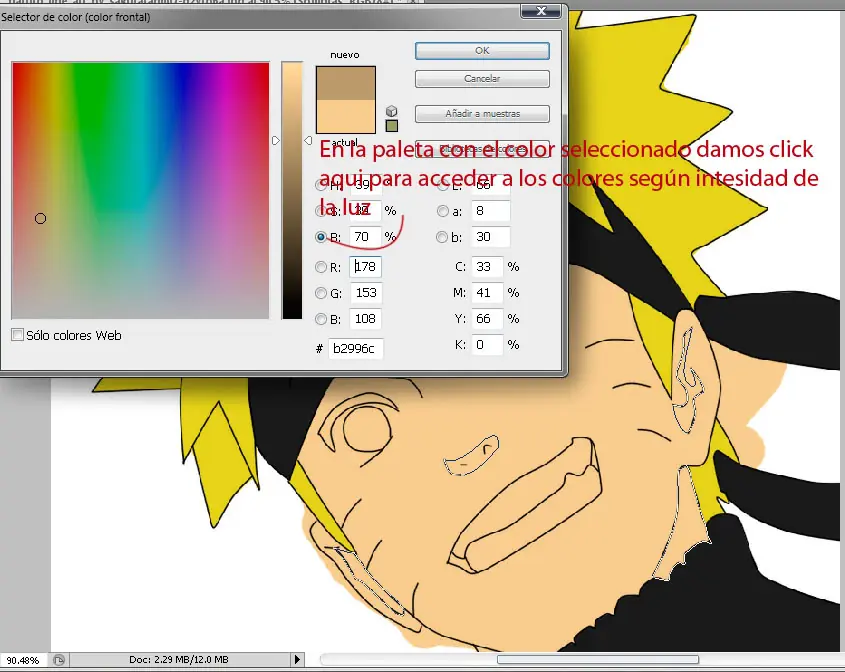Click the B value field showing 108
Viewport: 845px width, 672px height.
[x=365, y=318]
